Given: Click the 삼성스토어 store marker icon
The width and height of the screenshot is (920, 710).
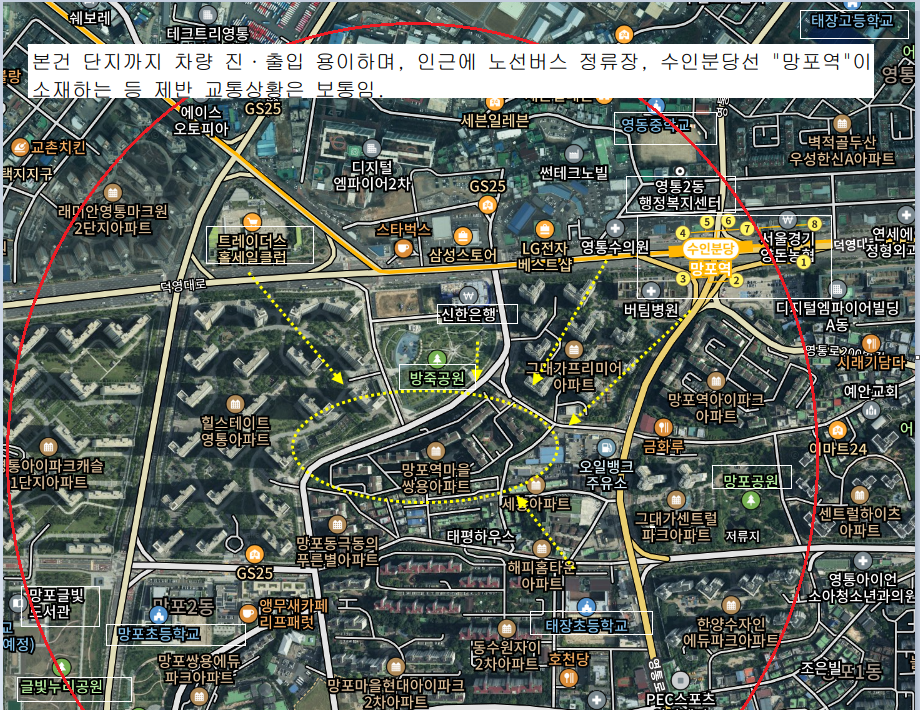Looking at the screenshot, I should (x=462, y=236).
